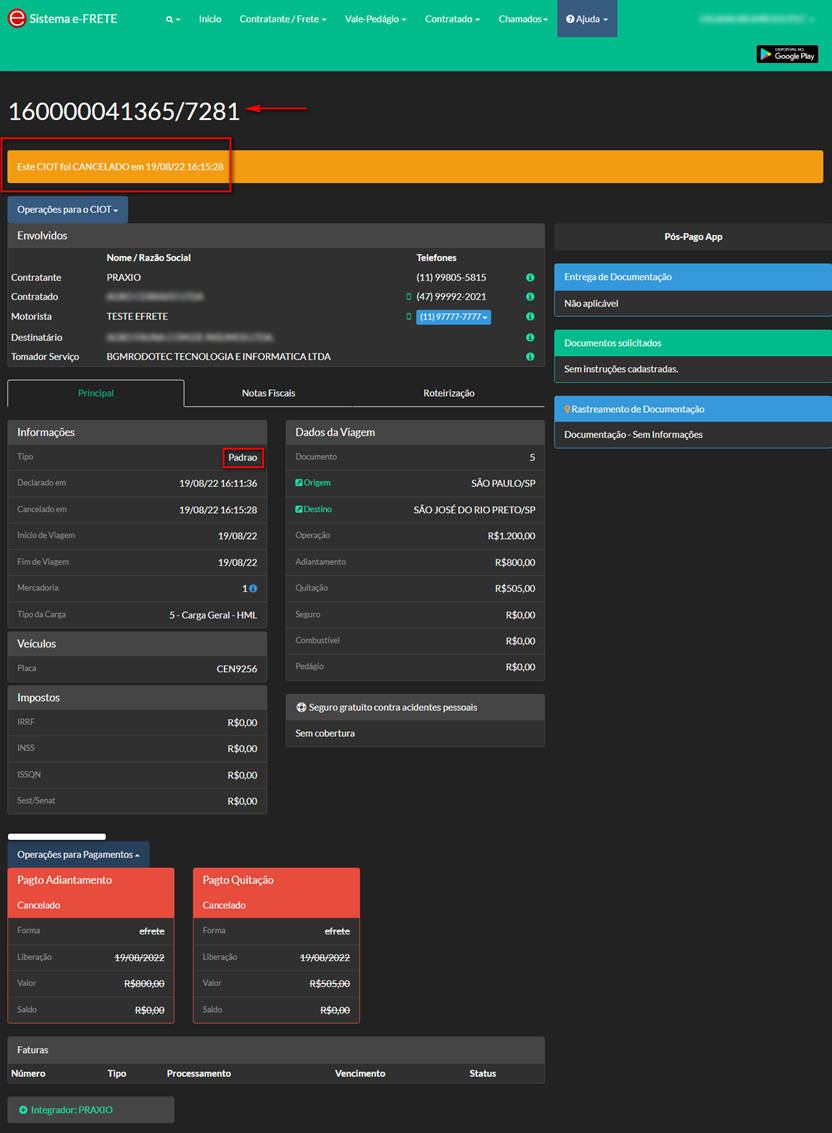Open the Contratante / Frete menu
The image size is (832, 1133).
click(x=283, y=19)
